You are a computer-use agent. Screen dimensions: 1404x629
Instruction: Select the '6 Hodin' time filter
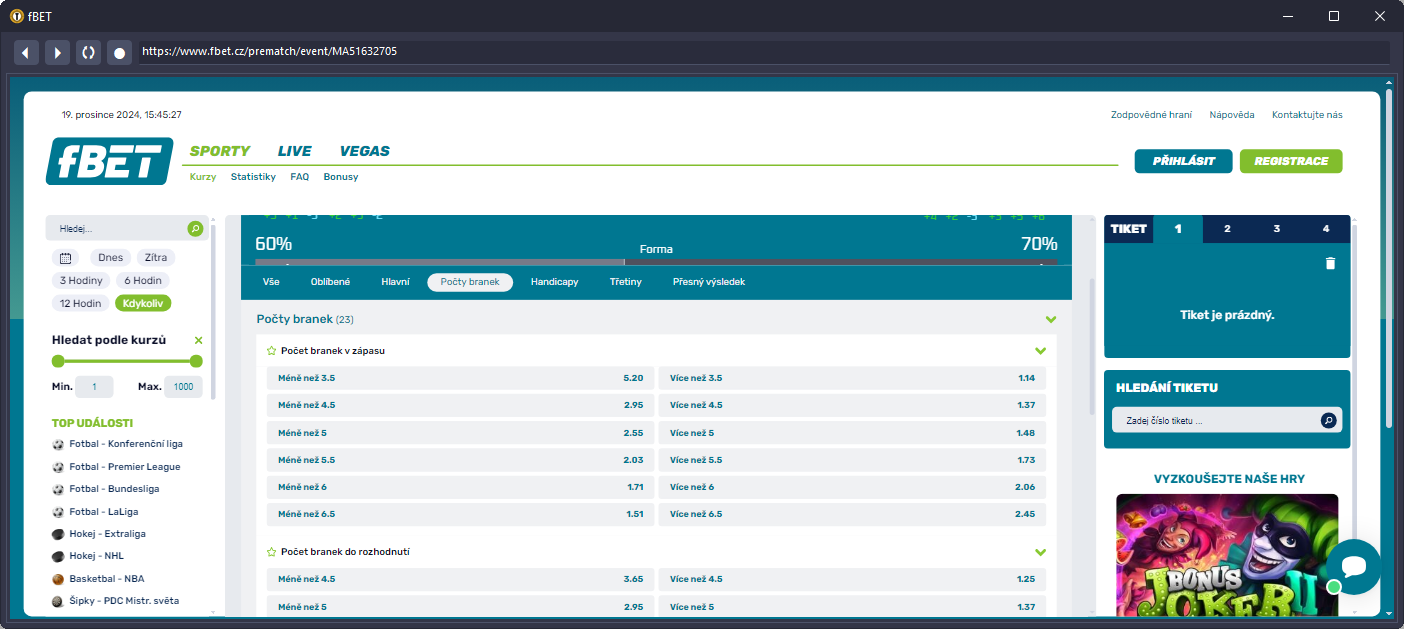point(143,281)
